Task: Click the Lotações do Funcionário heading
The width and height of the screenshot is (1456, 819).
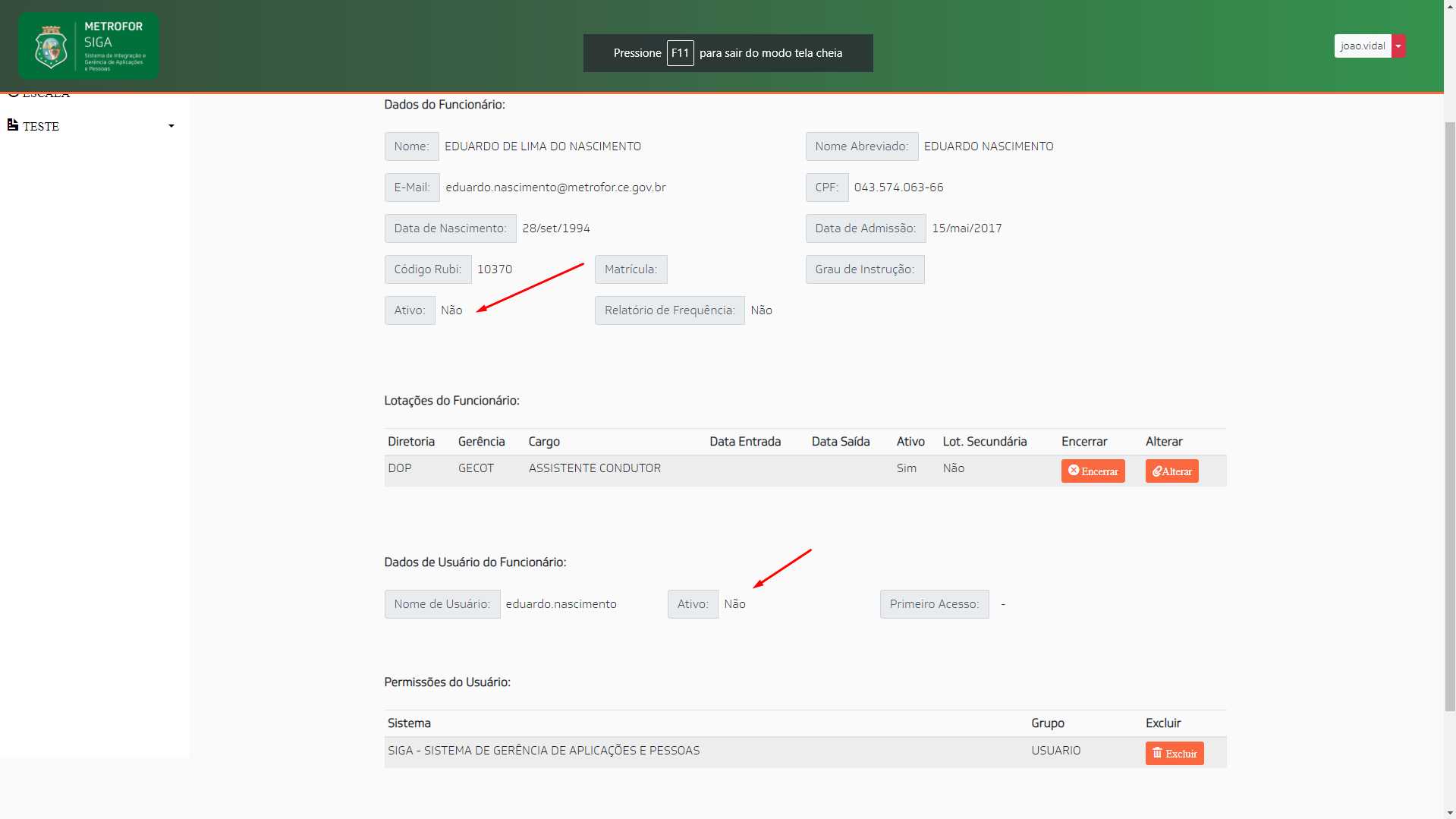Action: [x=451, y=401]
